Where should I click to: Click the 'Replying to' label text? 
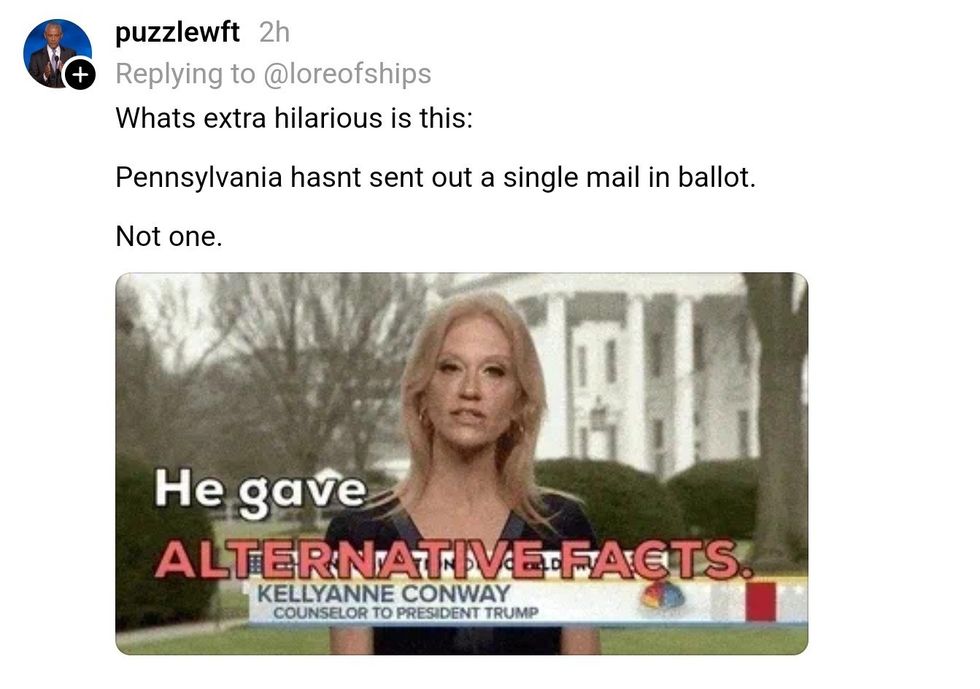[x=186, y=74]
